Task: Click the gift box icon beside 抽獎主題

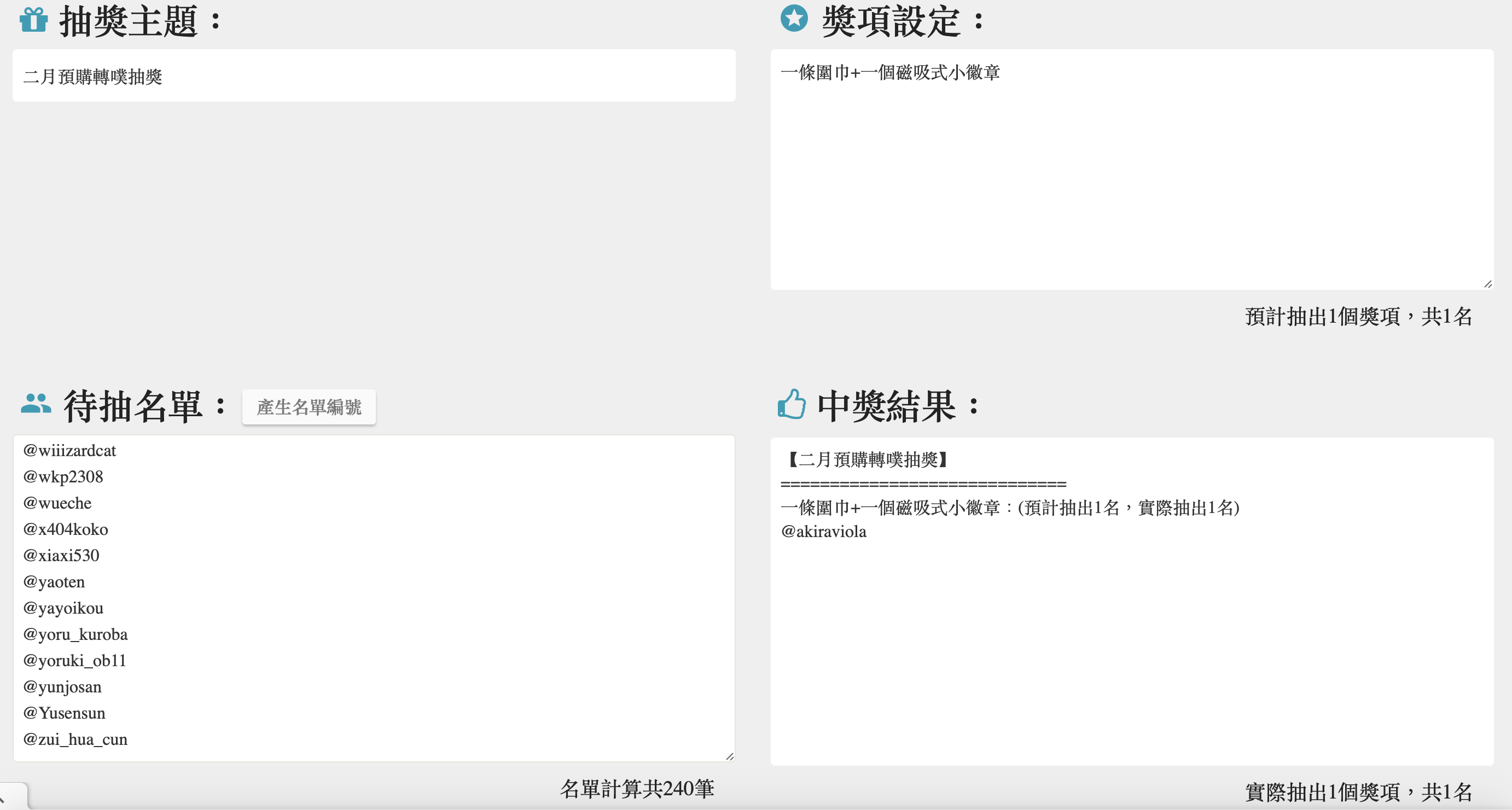Action: point(33,19)
